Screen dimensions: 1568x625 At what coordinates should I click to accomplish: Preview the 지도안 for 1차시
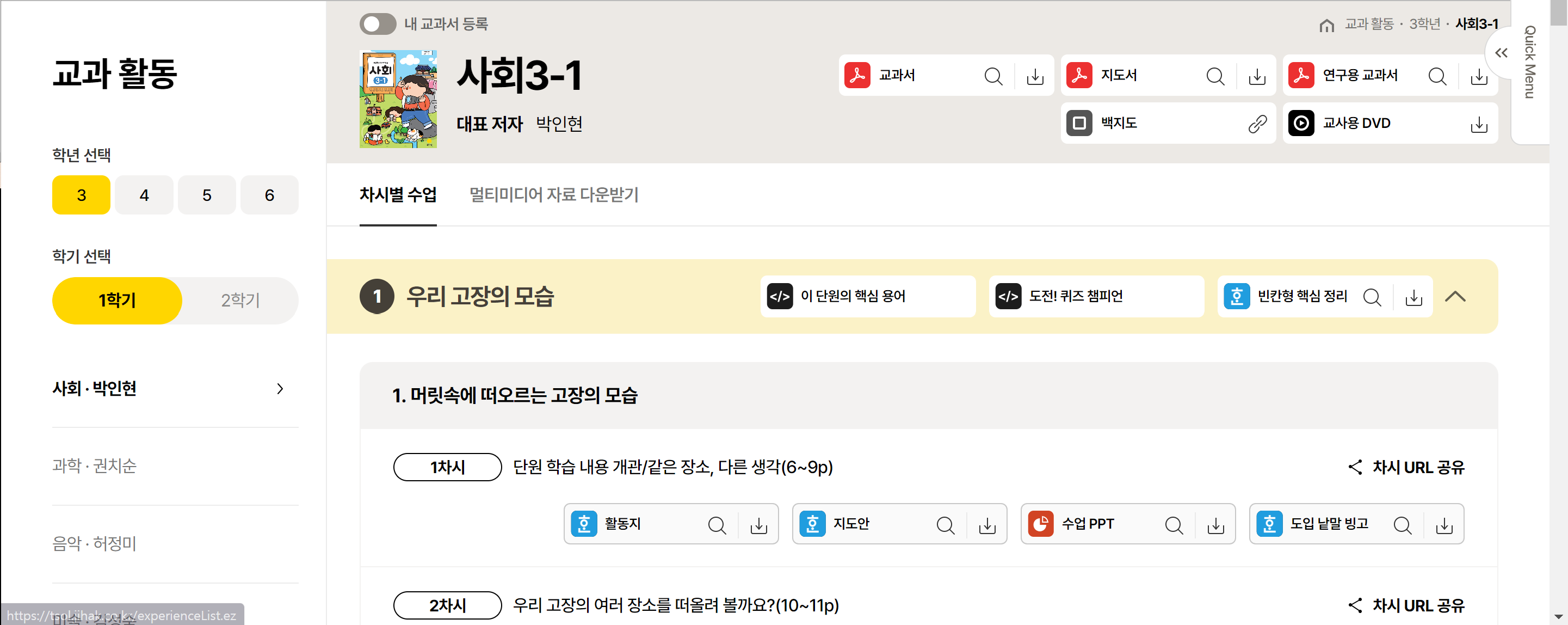click(x=945, y=524)
